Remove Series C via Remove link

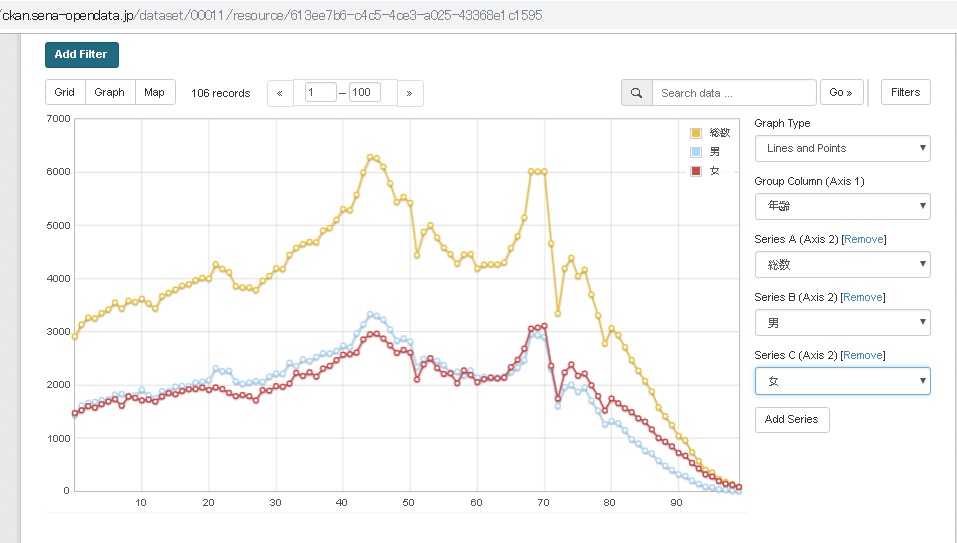click(863, 355)
